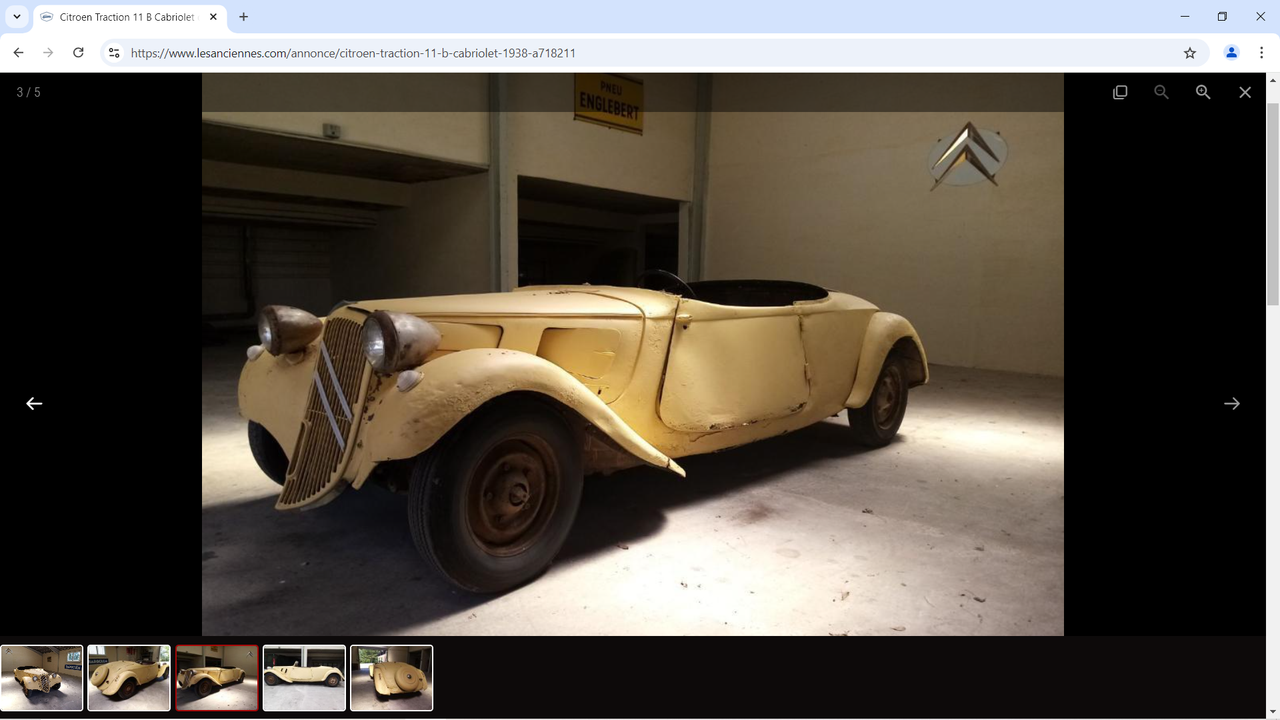
Task: Open fourth thumbnail showing the side profile
Action: [304, 678]
